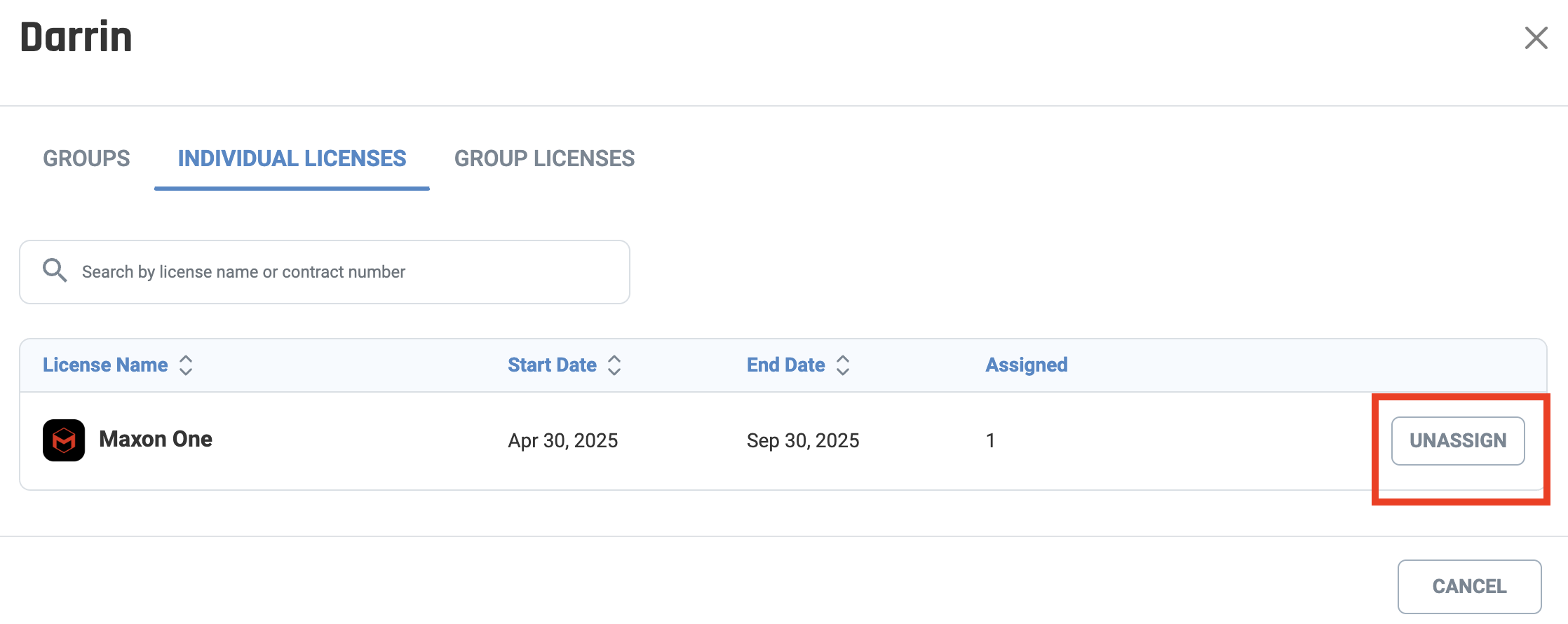Select the Individual Licenses tab

click(292, 158)
